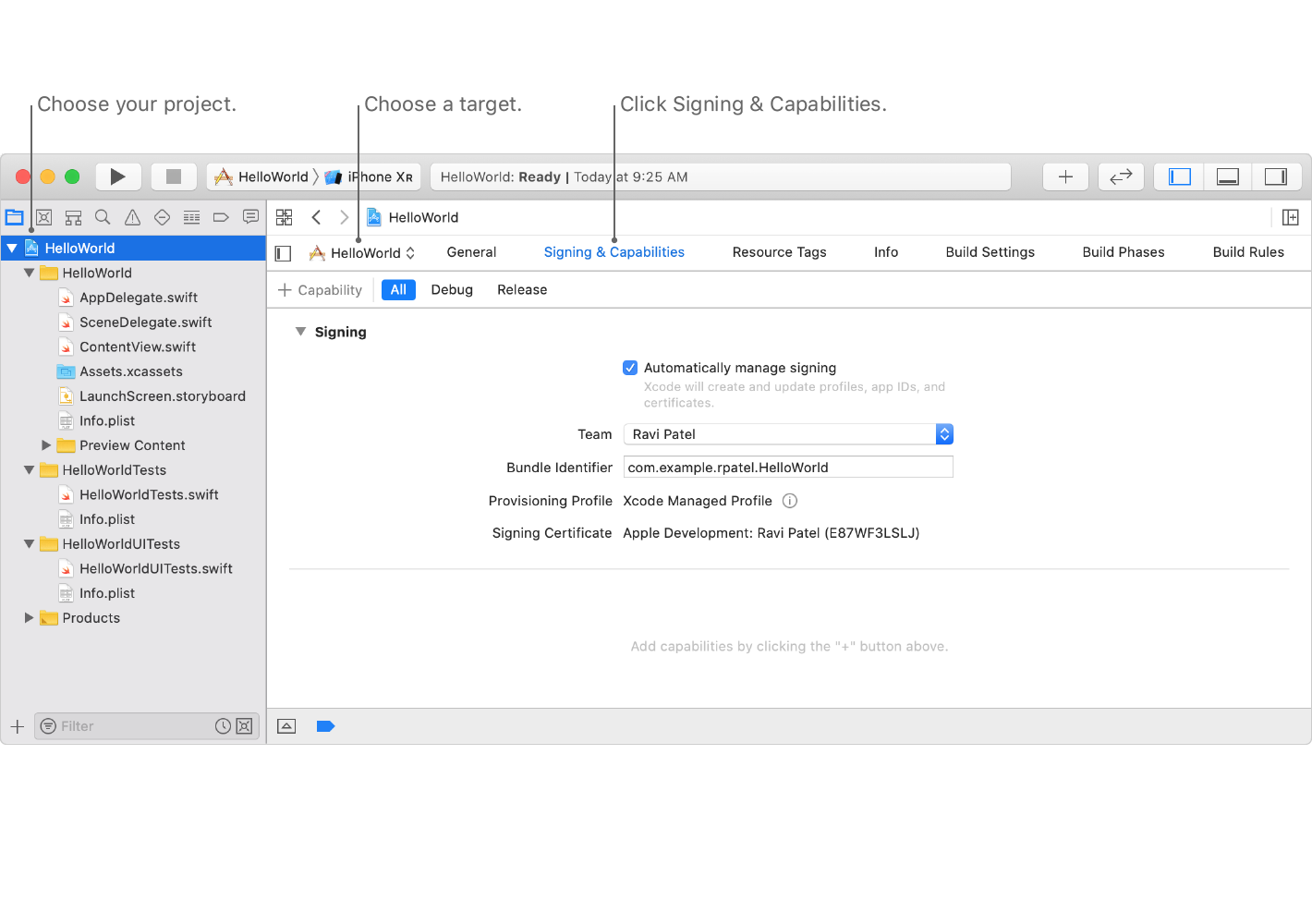Toggle the bottom debug area
The image size is (1312, 924).
coord(1228,176)
